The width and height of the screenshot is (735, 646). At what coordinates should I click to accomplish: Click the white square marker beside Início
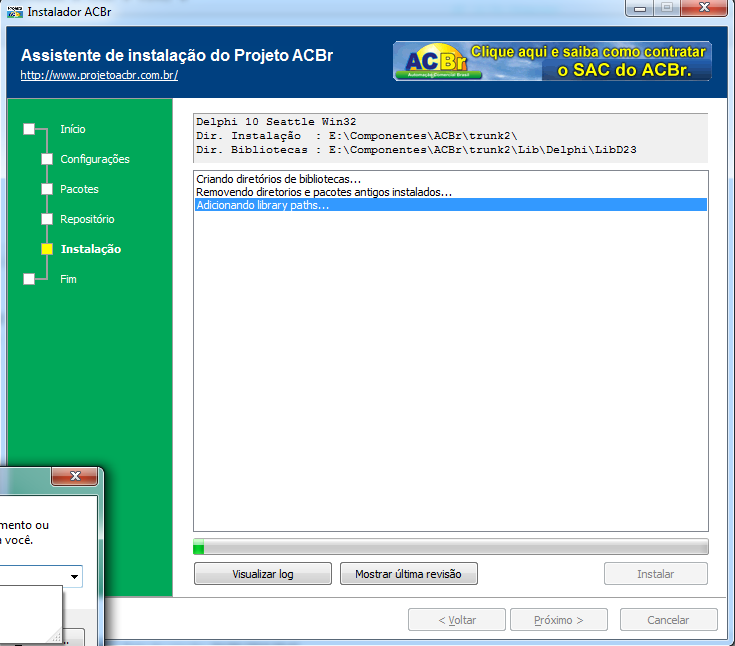(29, 129)
